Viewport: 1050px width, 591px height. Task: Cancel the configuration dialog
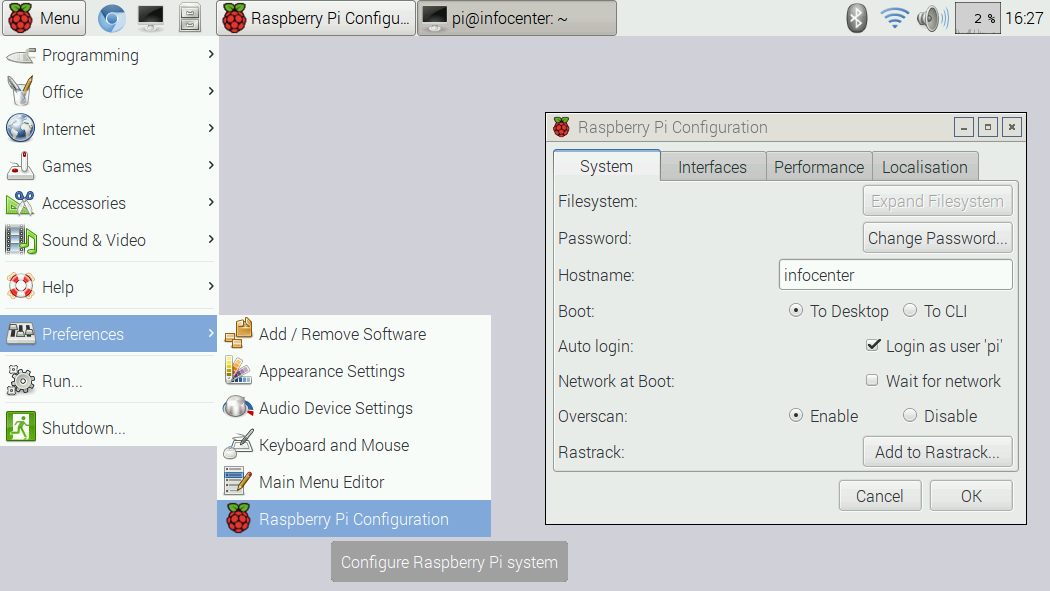point(880,496)
